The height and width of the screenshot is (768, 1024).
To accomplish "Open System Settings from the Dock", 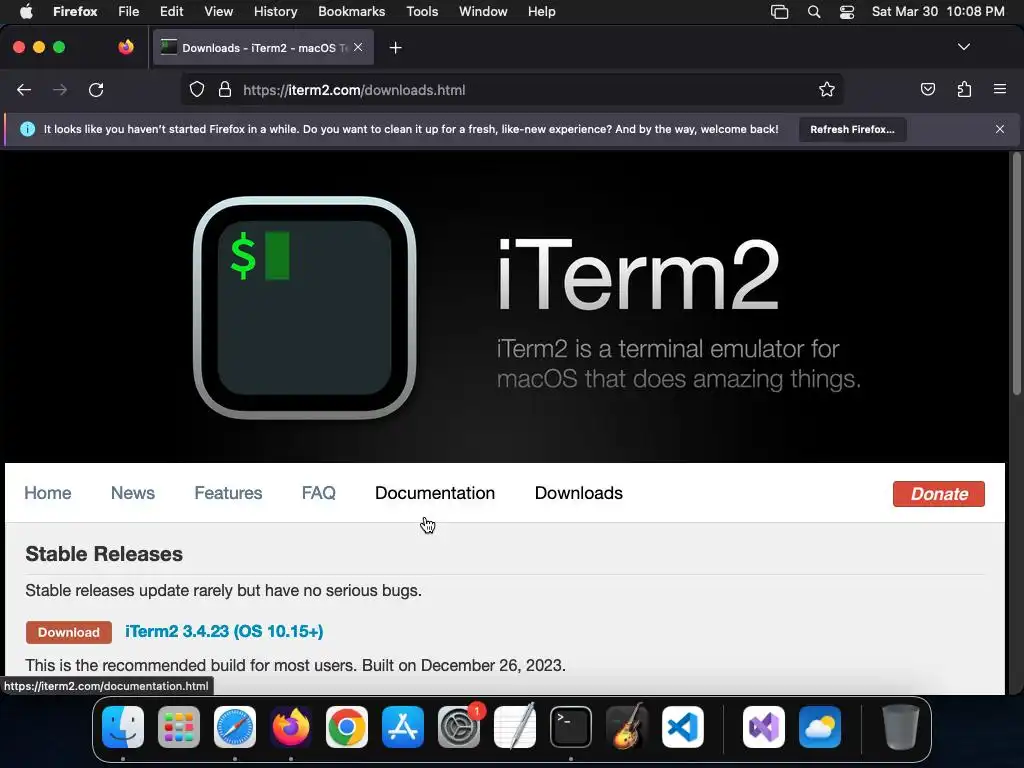I will click(459, 727).
